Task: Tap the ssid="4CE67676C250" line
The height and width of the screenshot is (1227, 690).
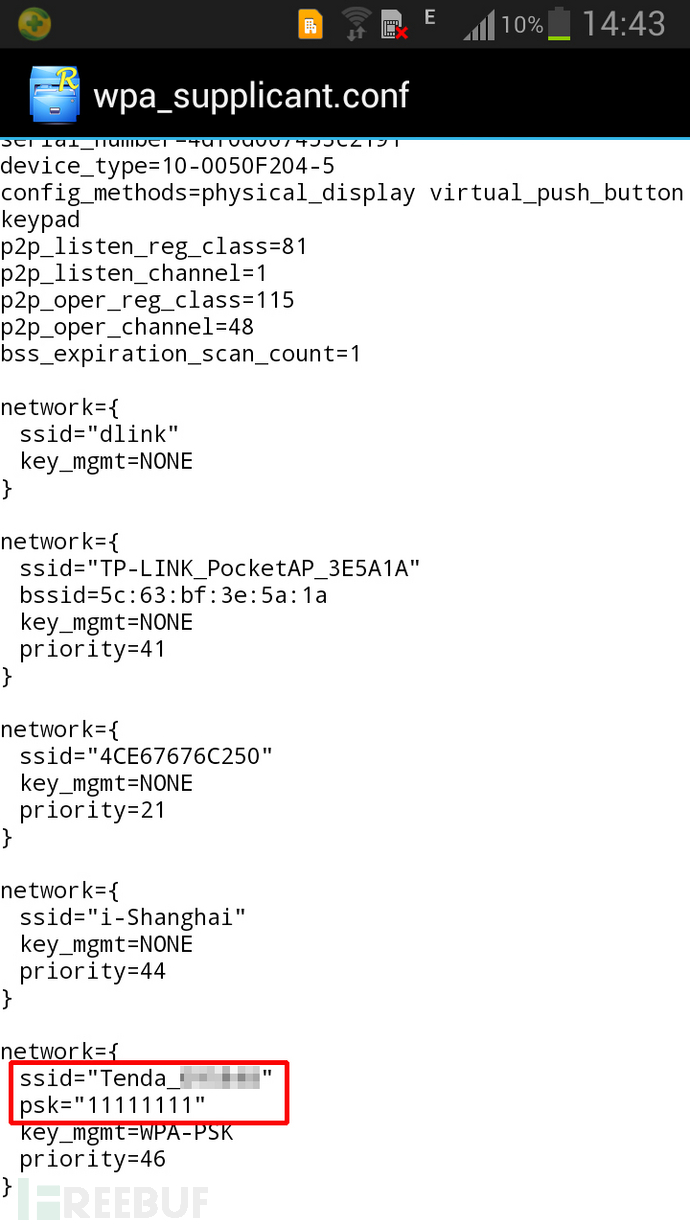Action: [146, 756]
